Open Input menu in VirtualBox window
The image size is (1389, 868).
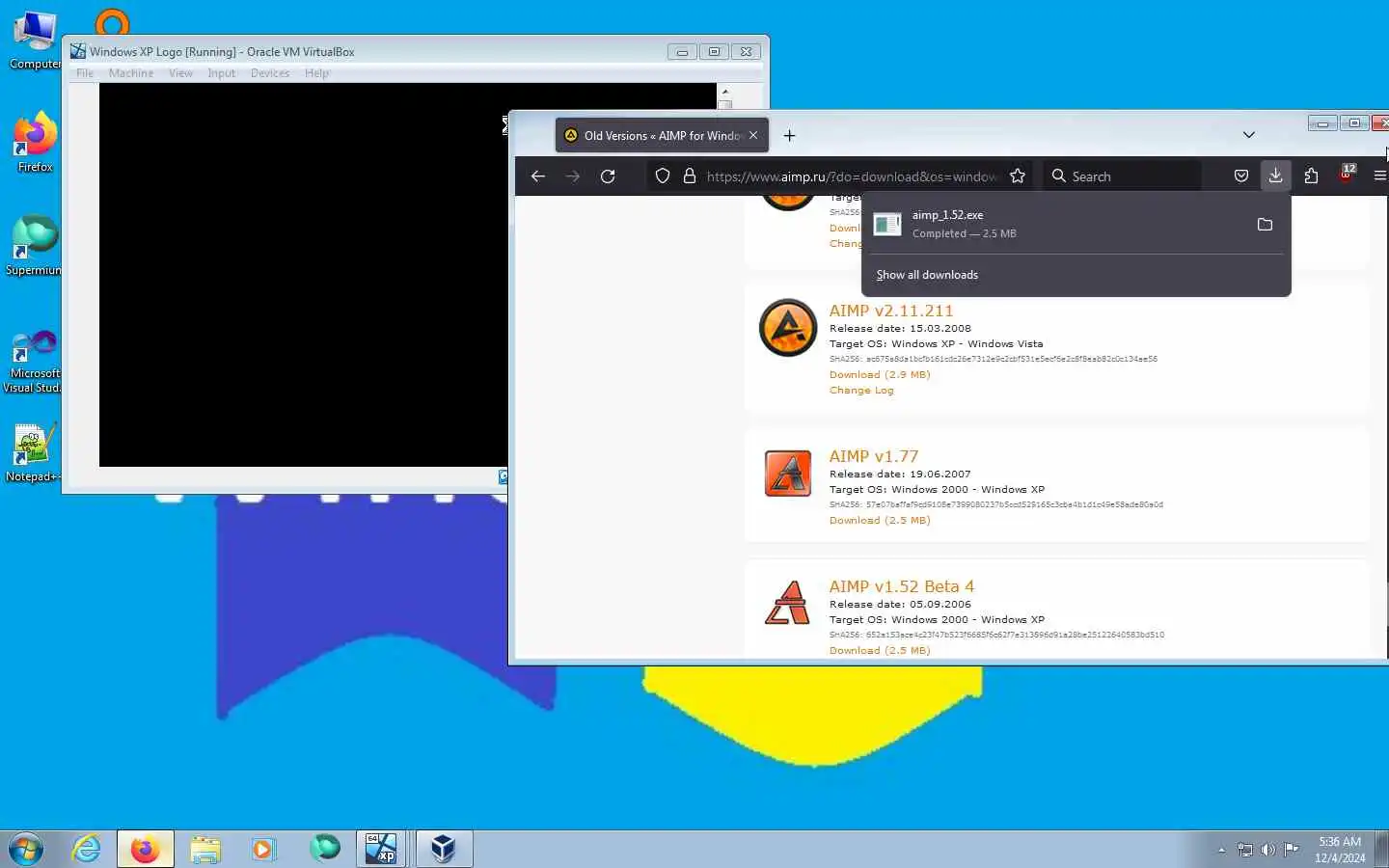tap(222, 73)
